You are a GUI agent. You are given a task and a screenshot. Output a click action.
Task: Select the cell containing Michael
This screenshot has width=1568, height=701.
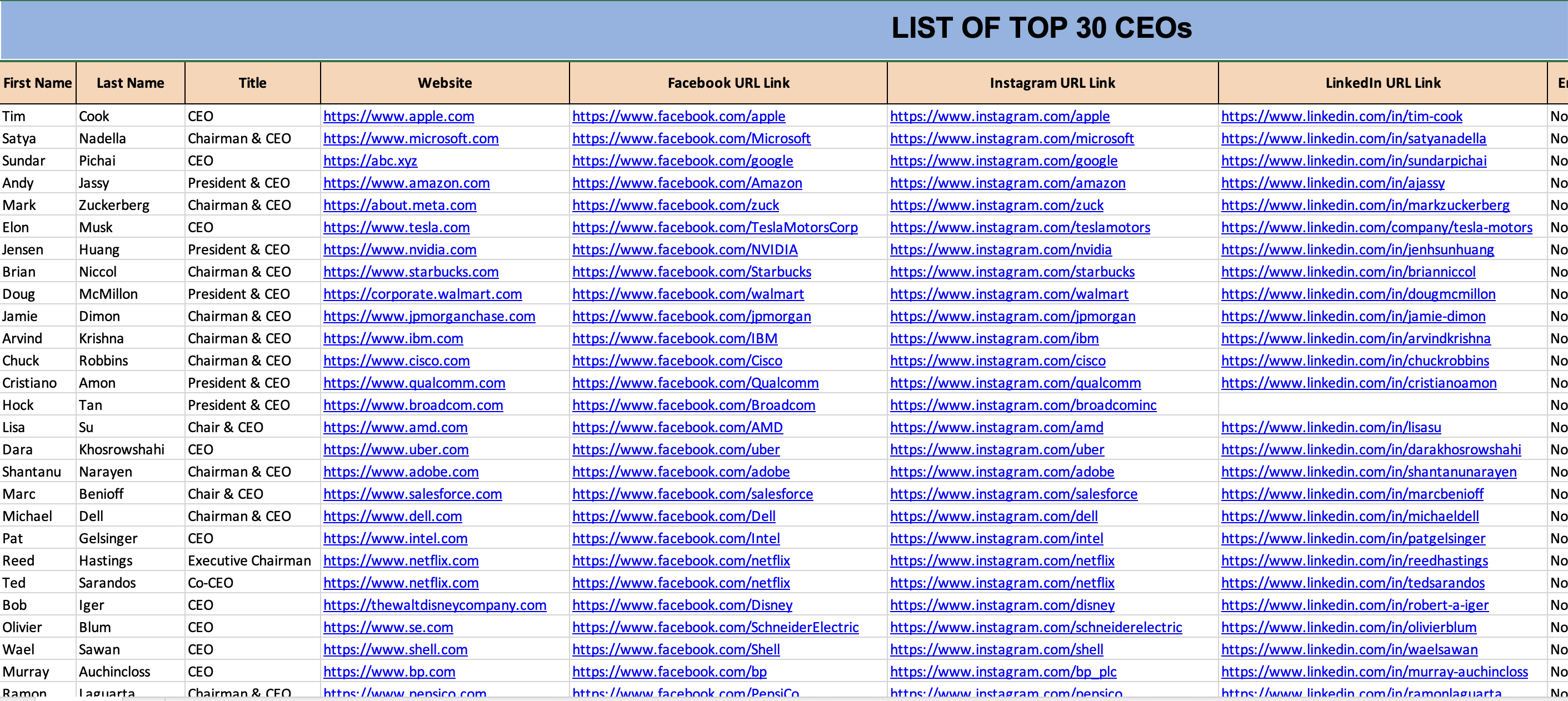tap(38, 516)
